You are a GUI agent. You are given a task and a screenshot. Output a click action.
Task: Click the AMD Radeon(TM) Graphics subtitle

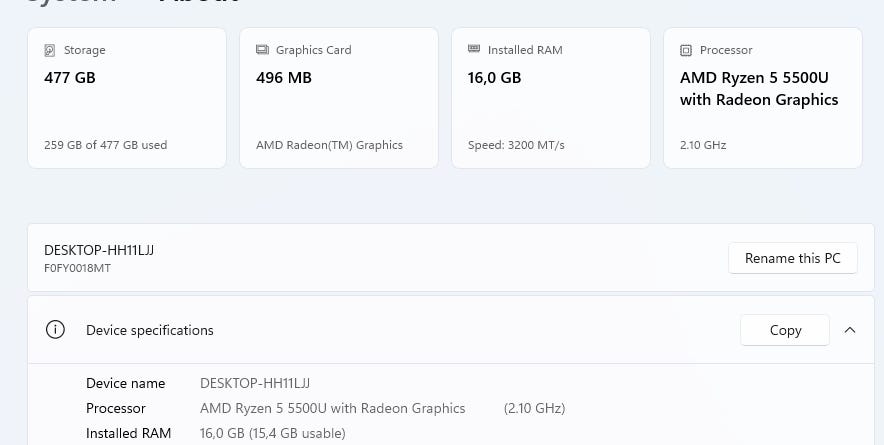point(329,145)
